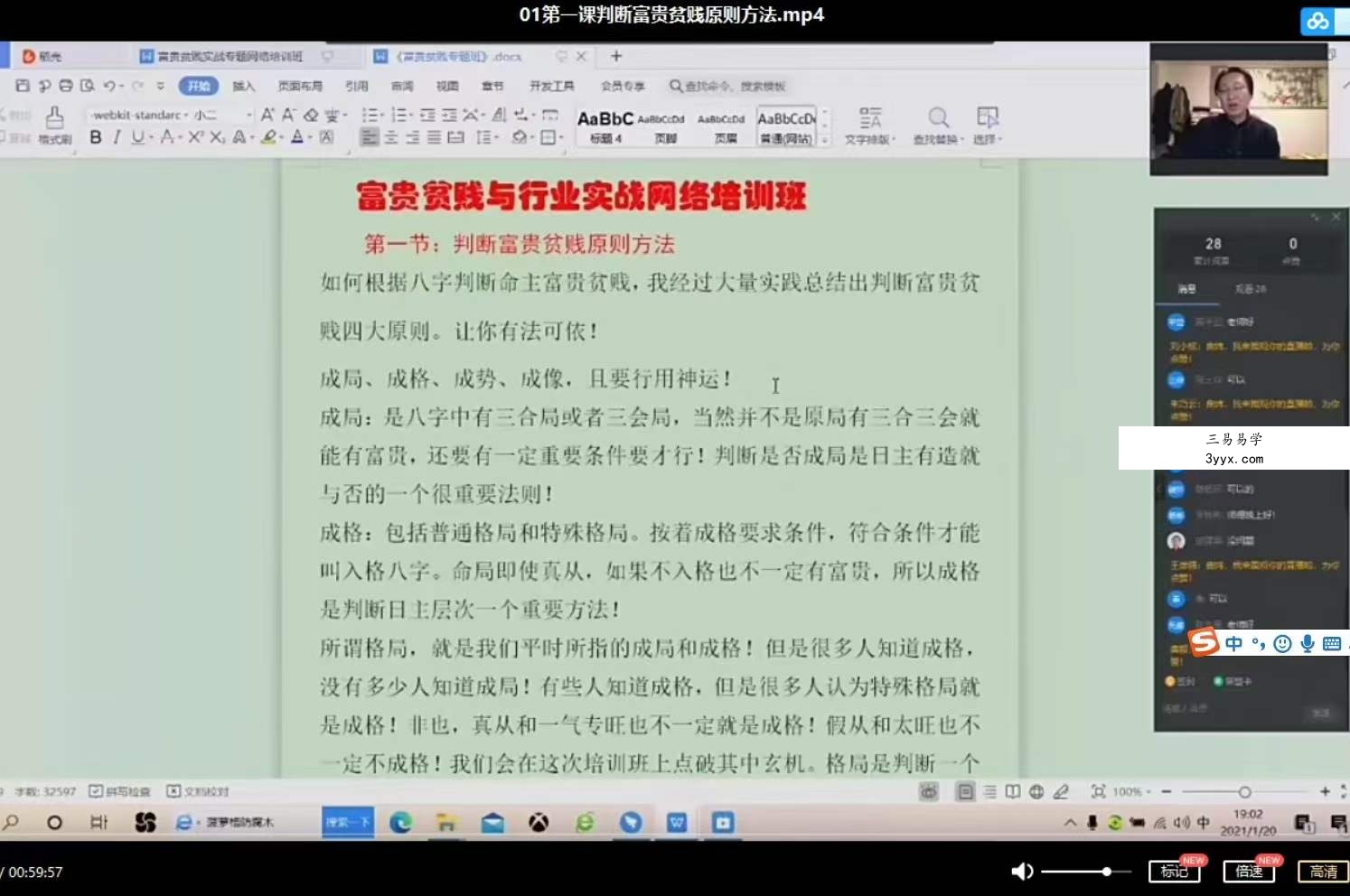Open playback speed options in video player
Viewport: 1350px width, 896px height.
1249,872
